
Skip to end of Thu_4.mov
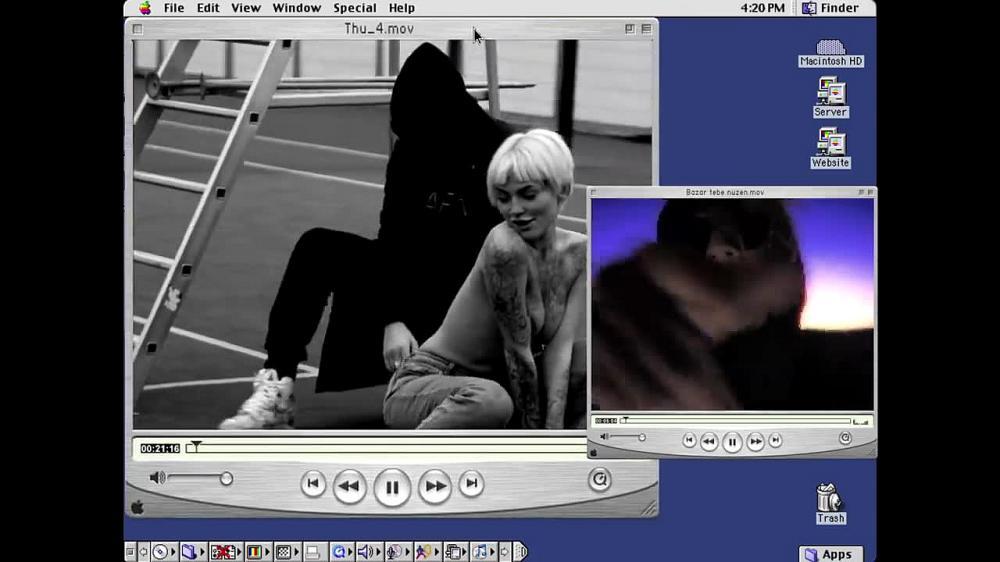tap(471, 484)
